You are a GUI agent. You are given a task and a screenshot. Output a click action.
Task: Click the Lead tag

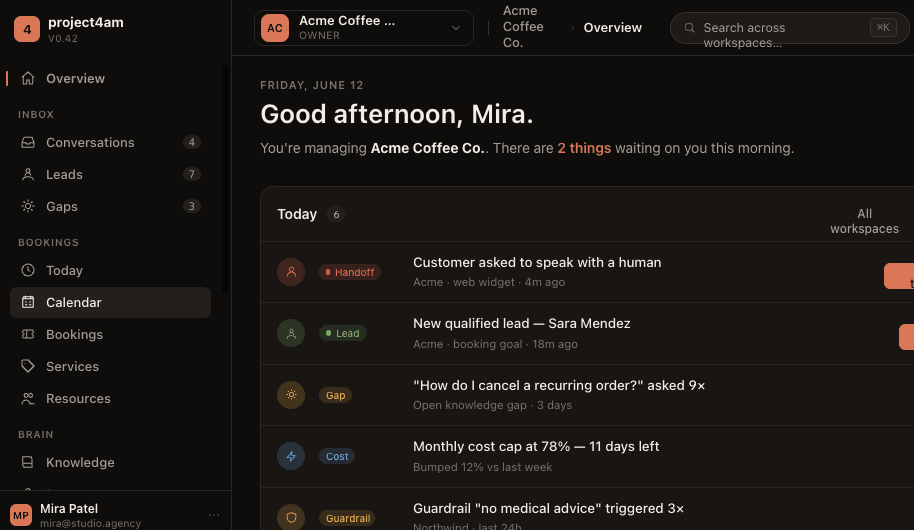[x=343, y=333]
